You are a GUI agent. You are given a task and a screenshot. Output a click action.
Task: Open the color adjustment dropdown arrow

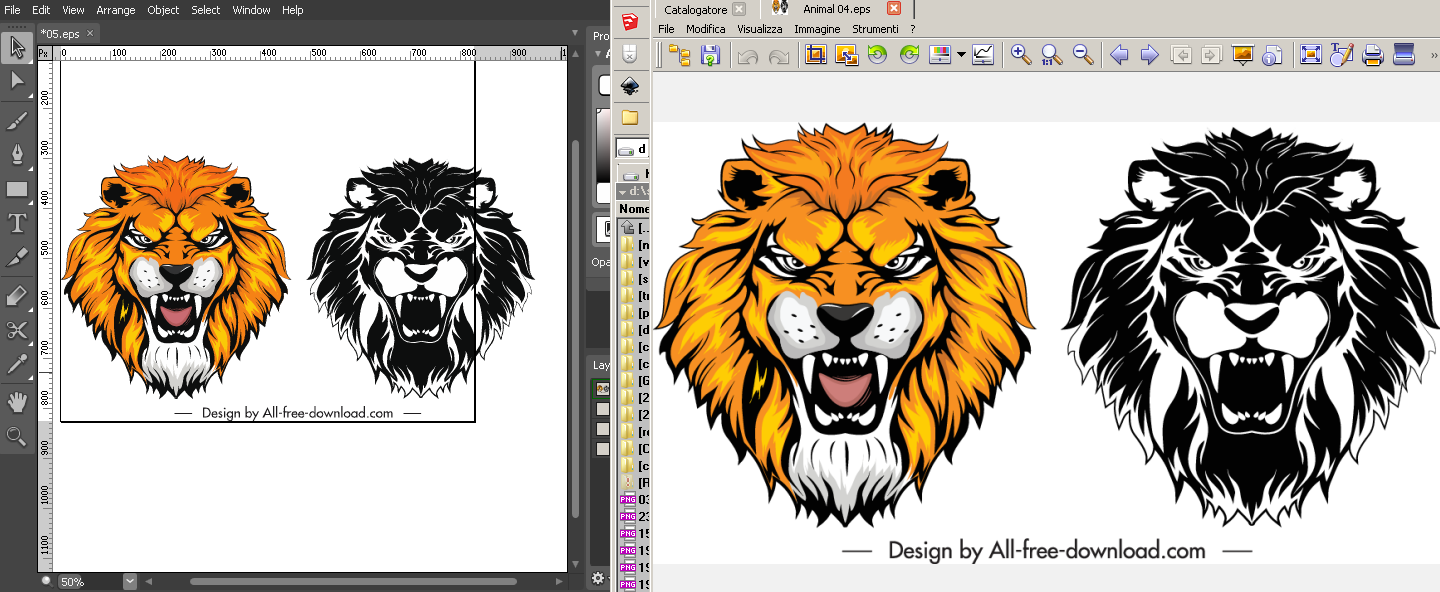tap(961, 55)
